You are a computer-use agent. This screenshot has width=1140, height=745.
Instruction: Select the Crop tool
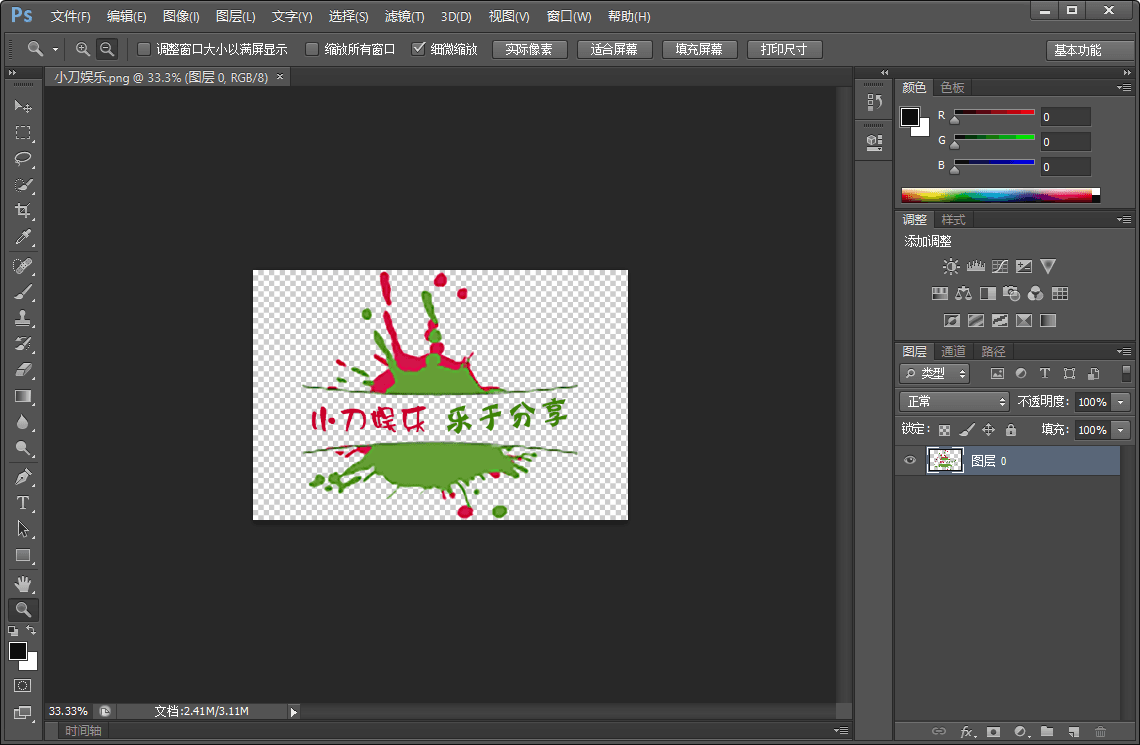pyautogui.click(x=23, y=211)
